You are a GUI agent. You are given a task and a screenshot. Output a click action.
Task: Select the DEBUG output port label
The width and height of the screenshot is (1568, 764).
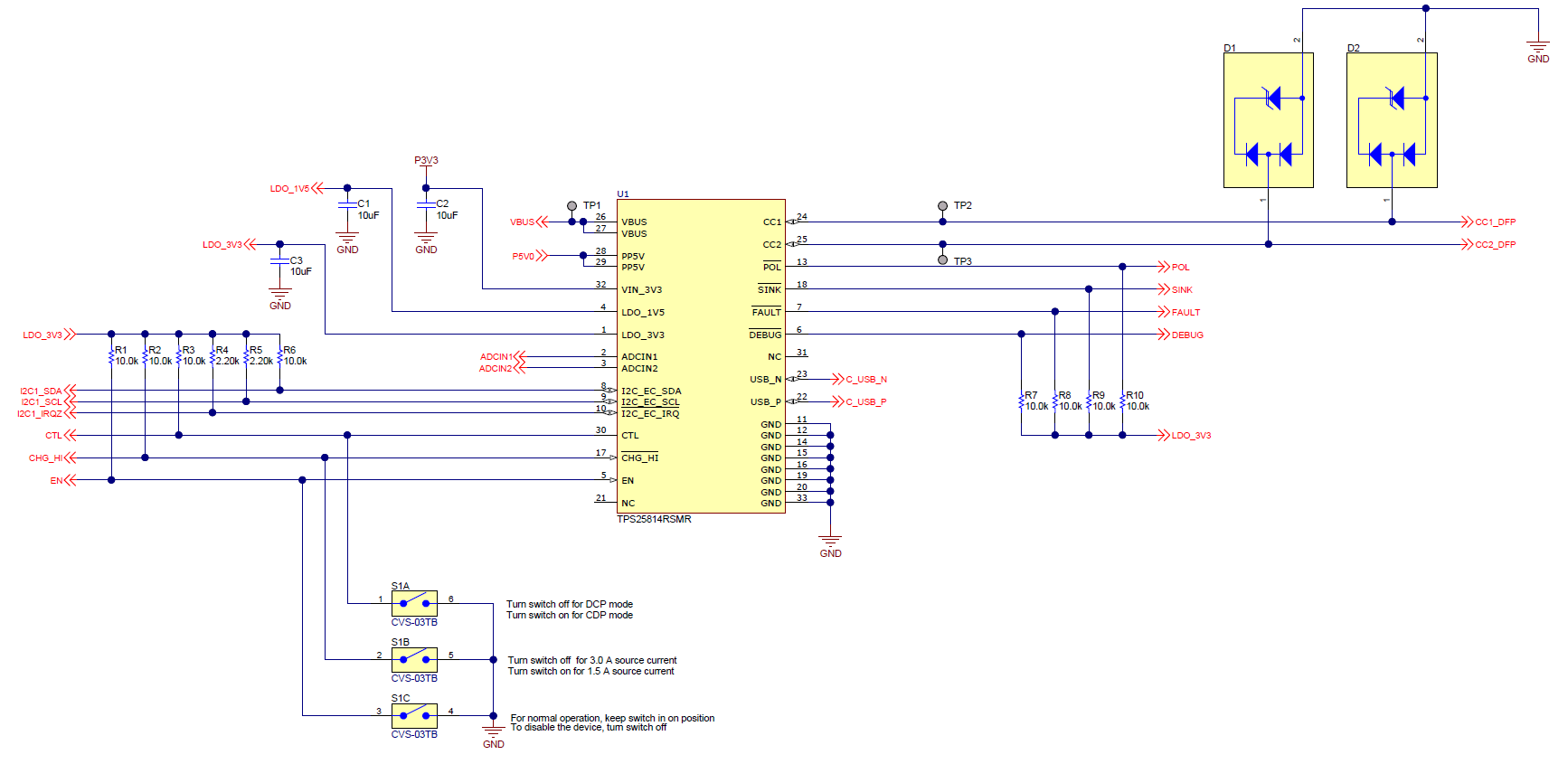coord(1187,335)
